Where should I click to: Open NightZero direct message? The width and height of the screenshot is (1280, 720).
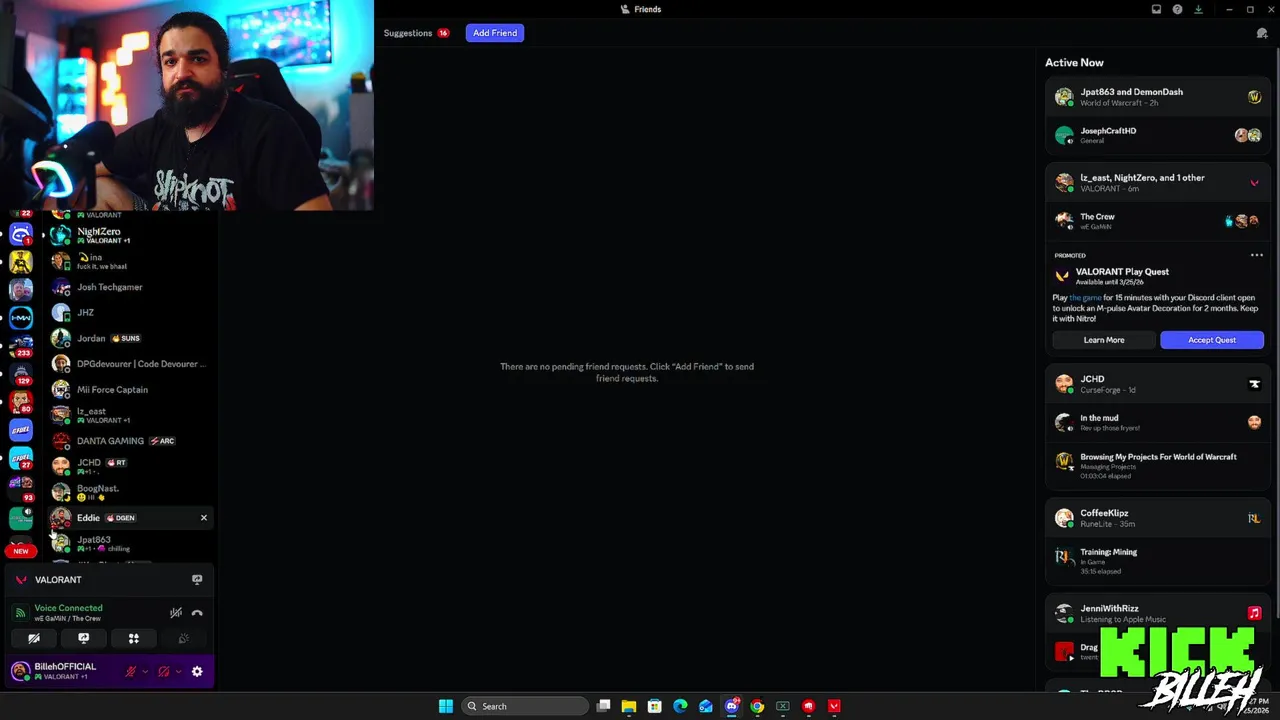pos(130,235)
